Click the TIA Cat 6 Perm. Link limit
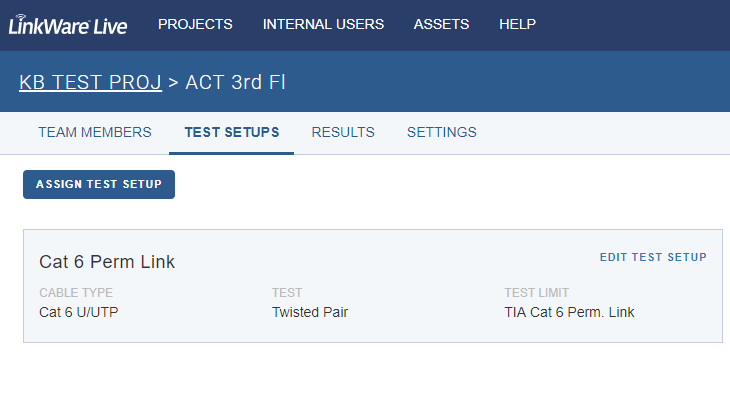Screen dimensions: 730x396 tap(569, 312)
